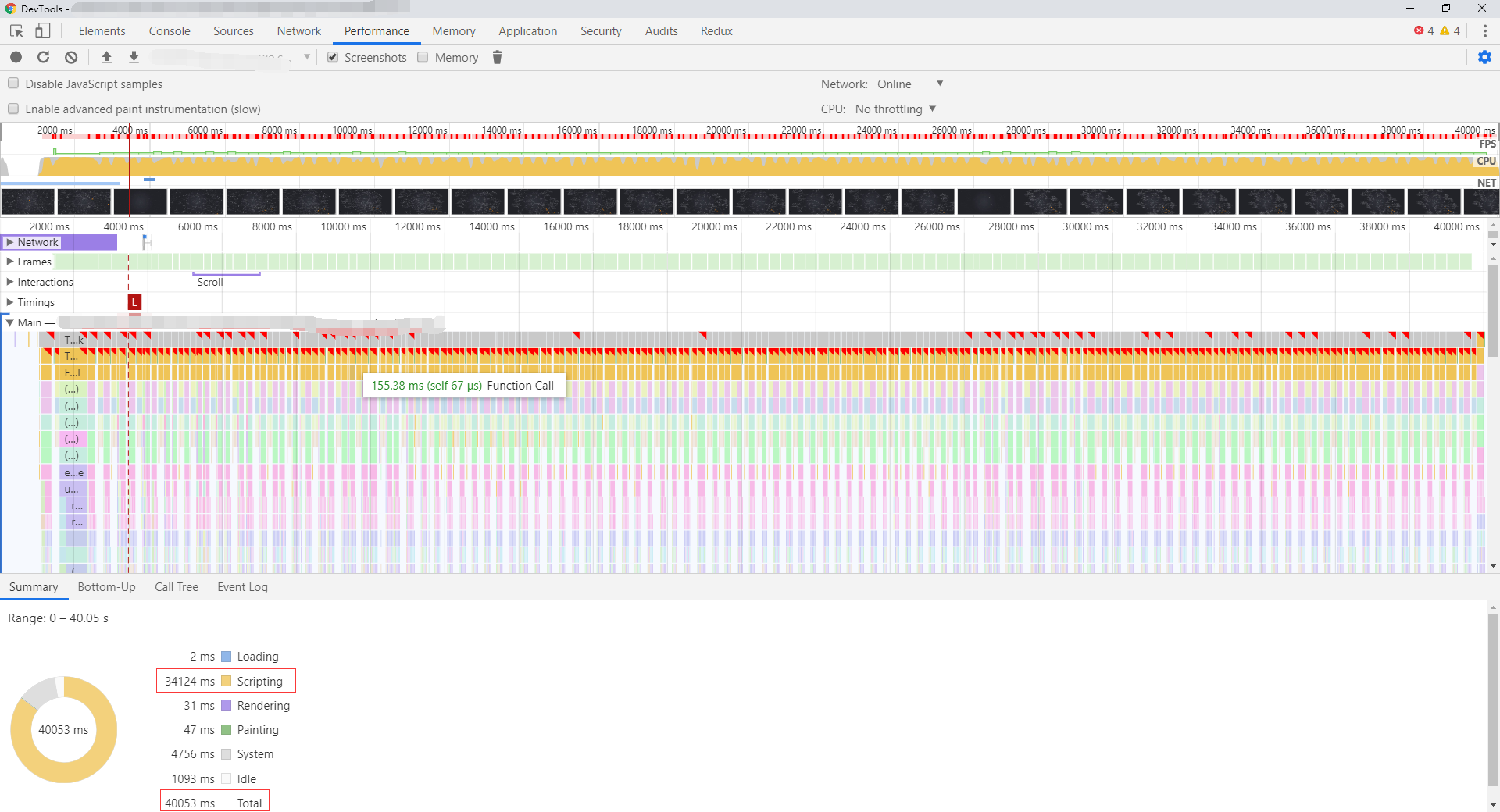Click the Range: 0 – 40.05 s text

tap(59, 618)
